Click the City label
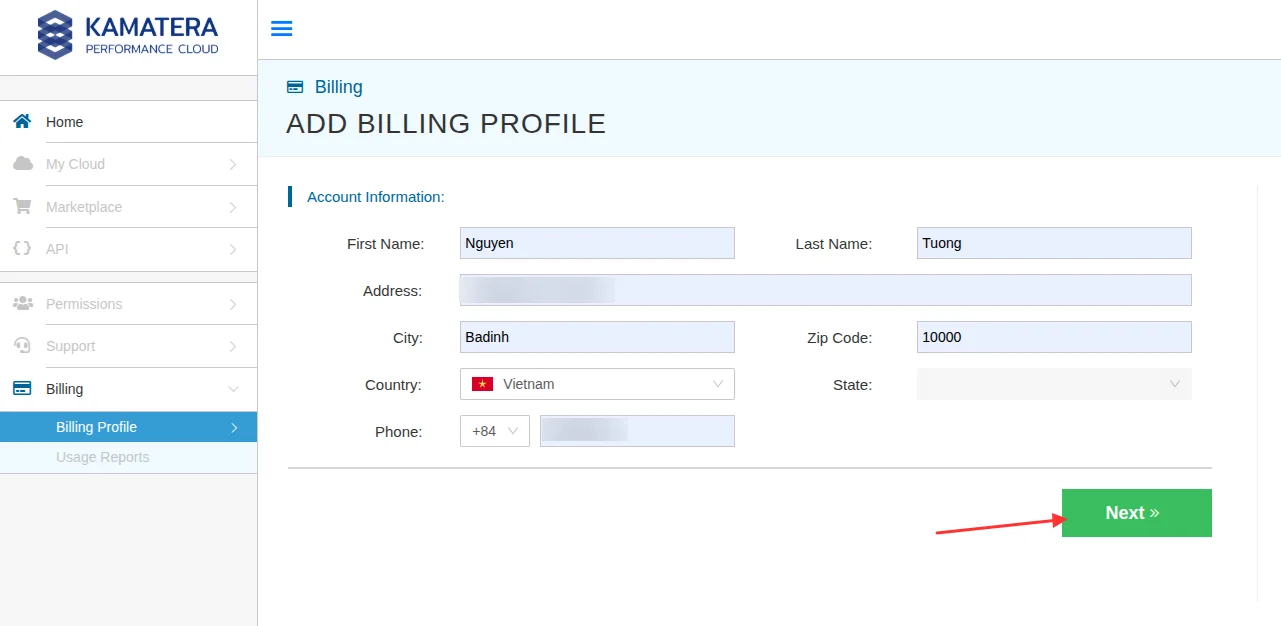Viewport: 1281px width, 626px height. click(x=408, y=338)
